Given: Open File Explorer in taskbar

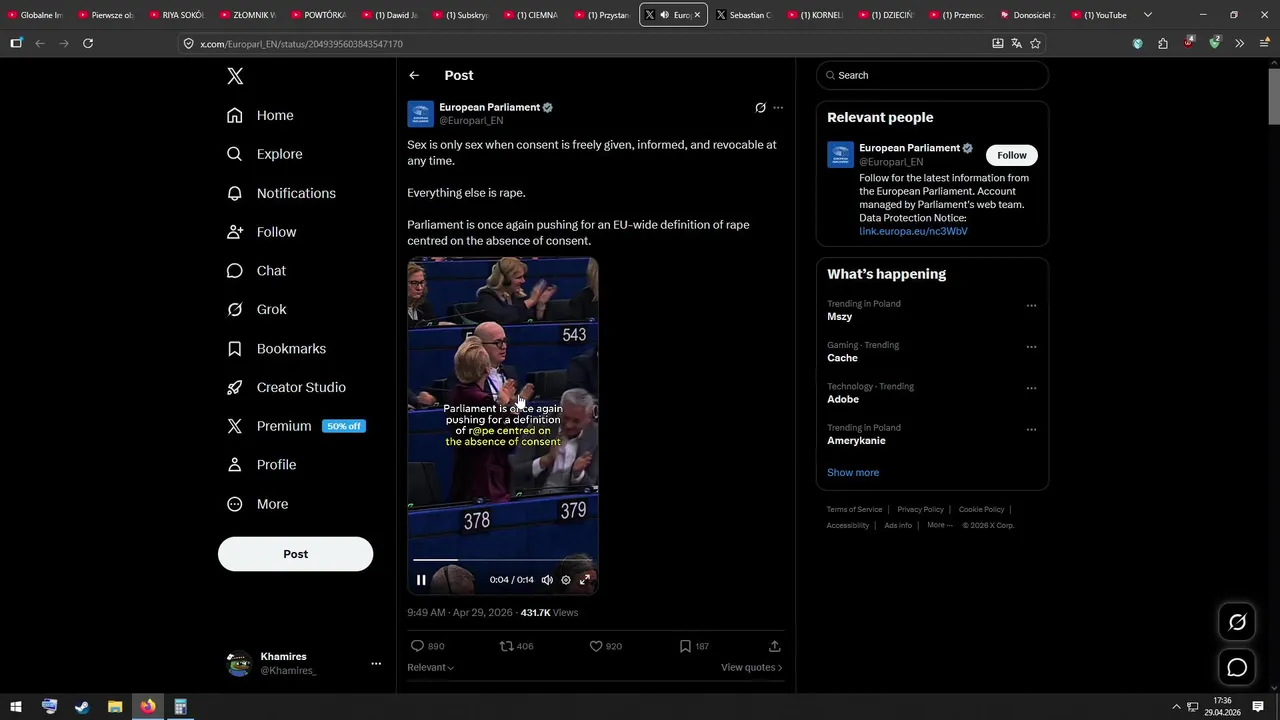Looking at the screenshot, I should pos(115,707).
